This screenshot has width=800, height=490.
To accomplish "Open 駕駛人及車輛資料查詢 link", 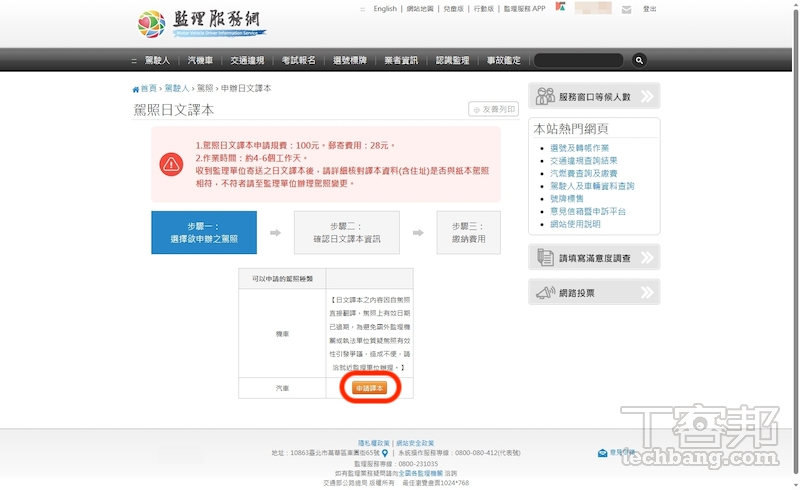I will (592, 186).
